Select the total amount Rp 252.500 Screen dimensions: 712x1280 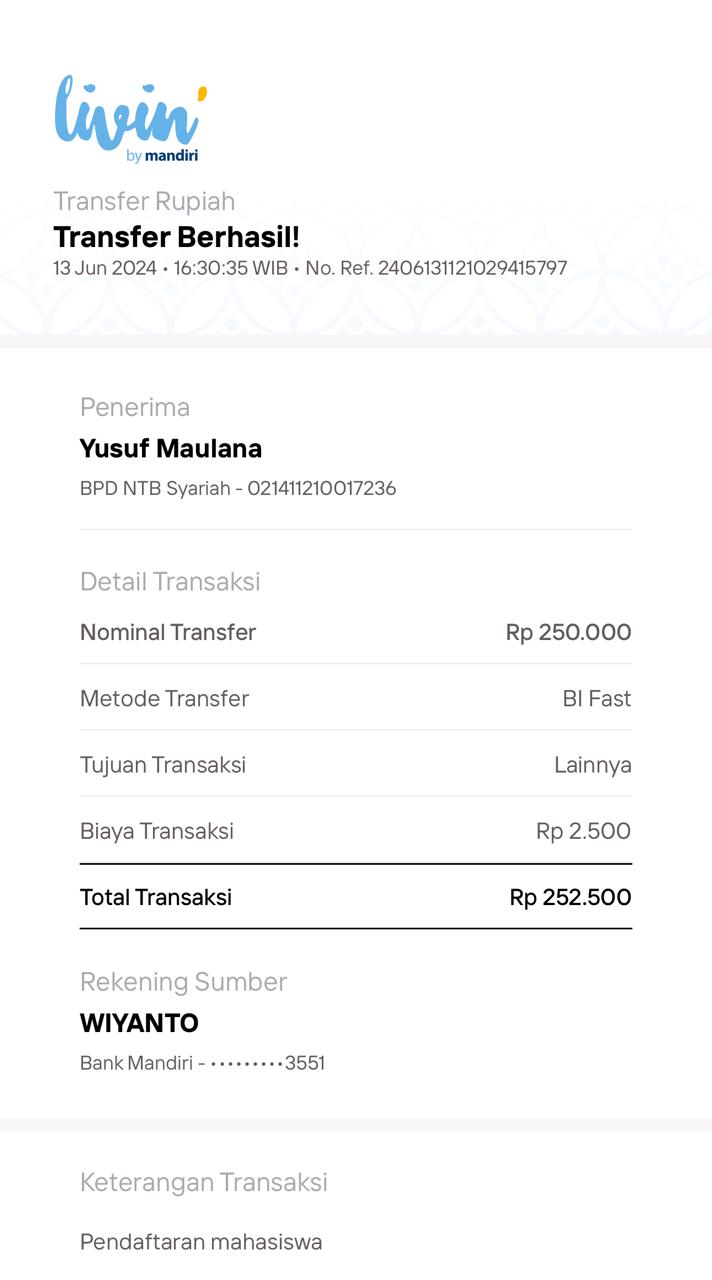click(x=570, y=897)
